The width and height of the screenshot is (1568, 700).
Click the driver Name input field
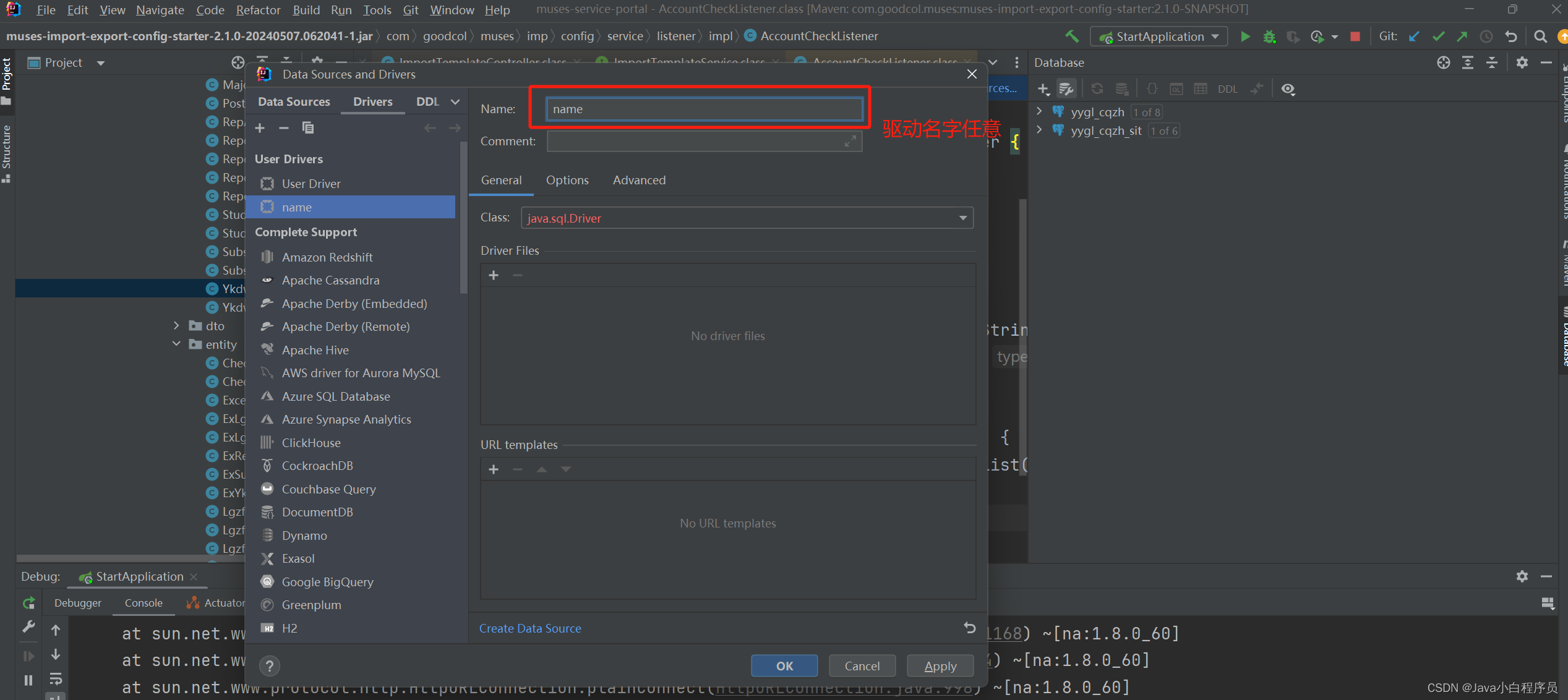(703, 109)
